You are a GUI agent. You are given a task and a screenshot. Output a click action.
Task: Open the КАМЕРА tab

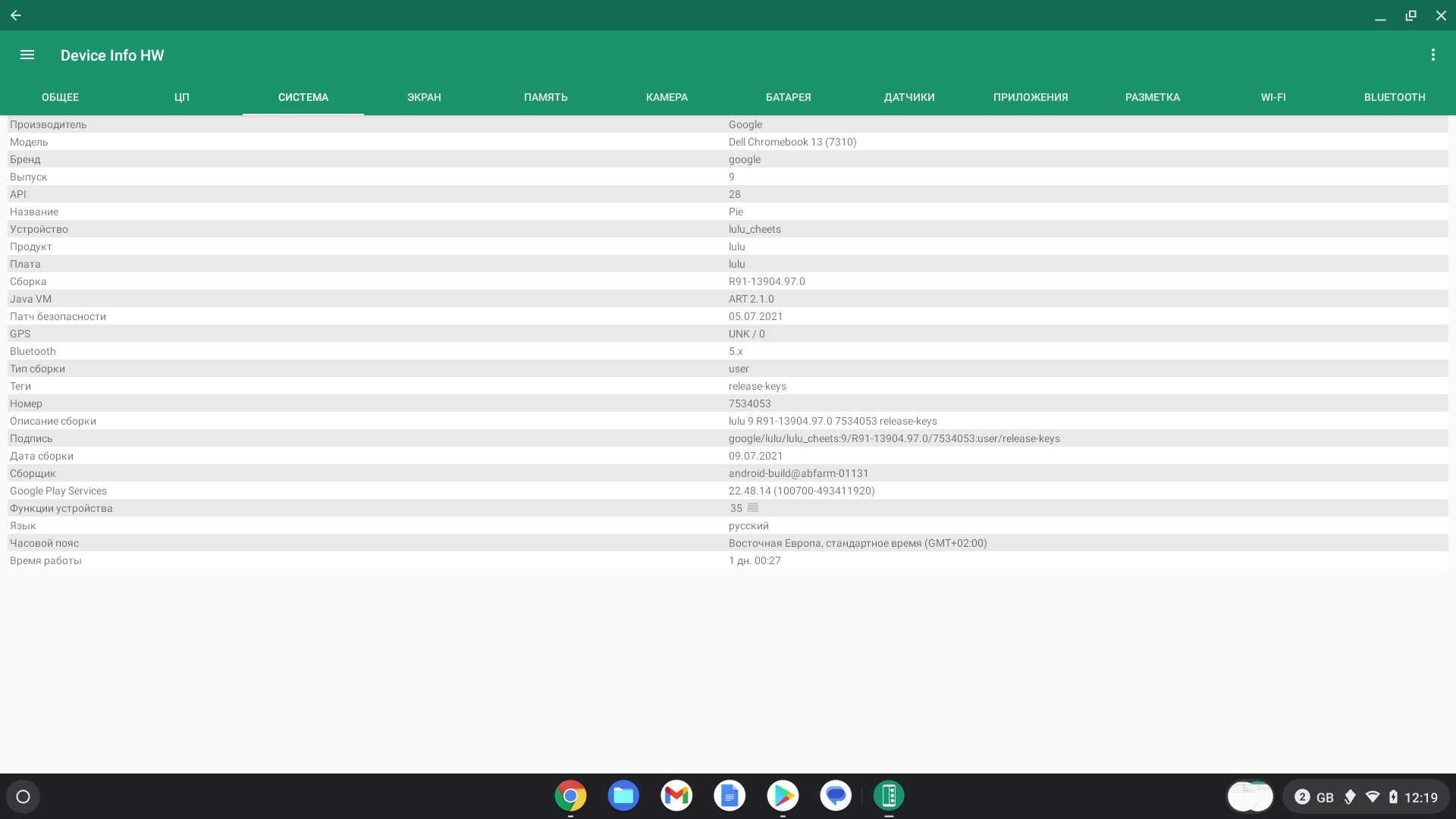point(667,97)
